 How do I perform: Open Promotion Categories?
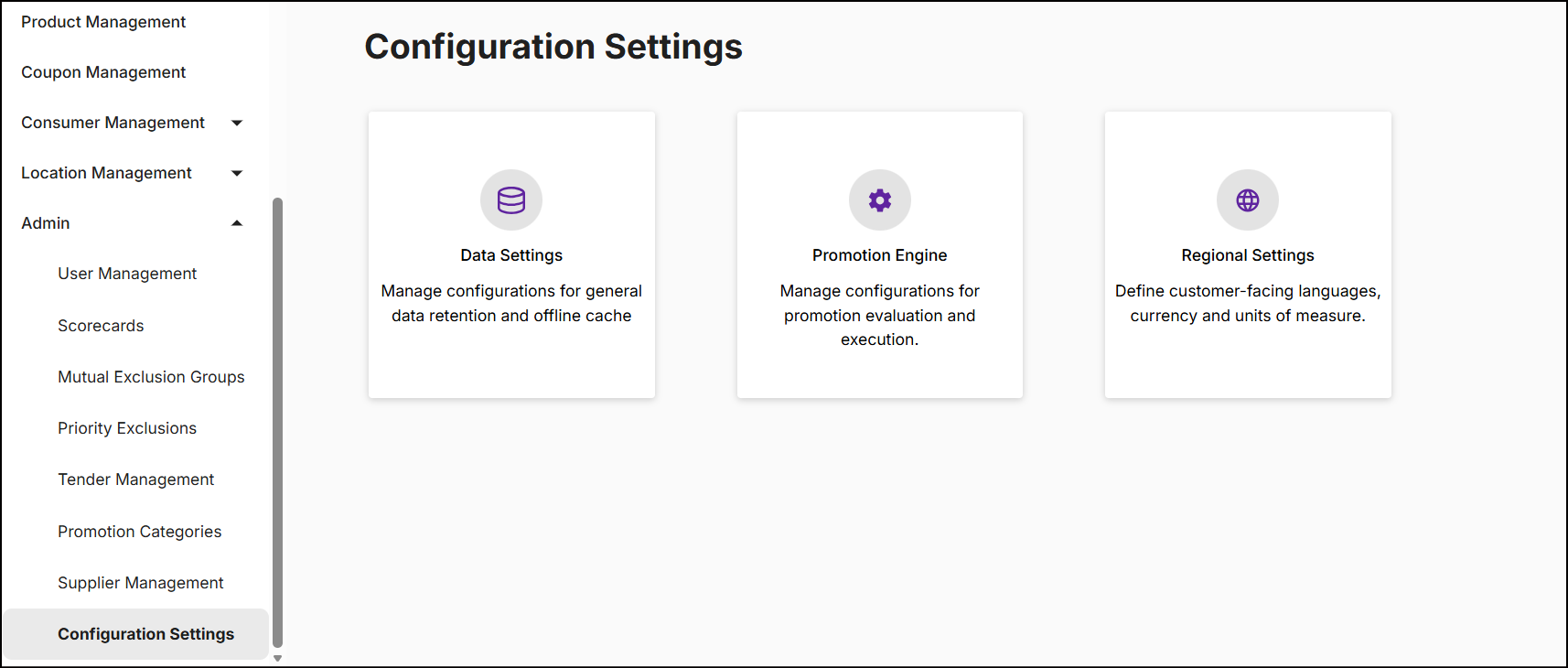click(x=139, y=531)
